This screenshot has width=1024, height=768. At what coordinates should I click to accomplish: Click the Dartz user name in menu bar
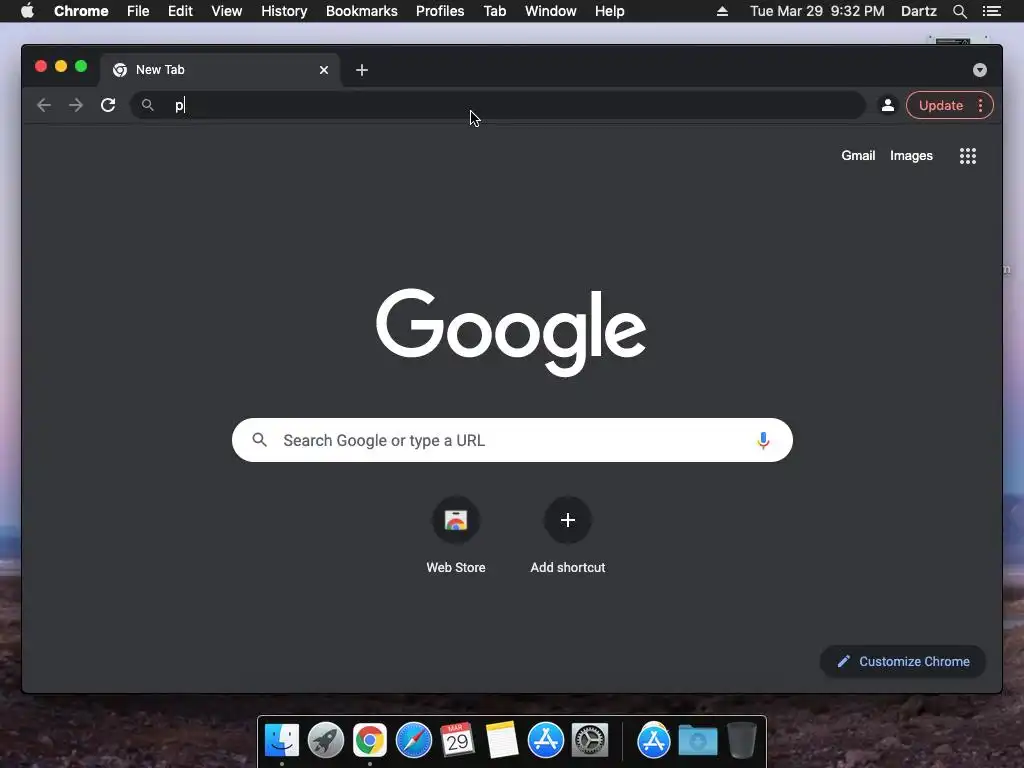919,11
